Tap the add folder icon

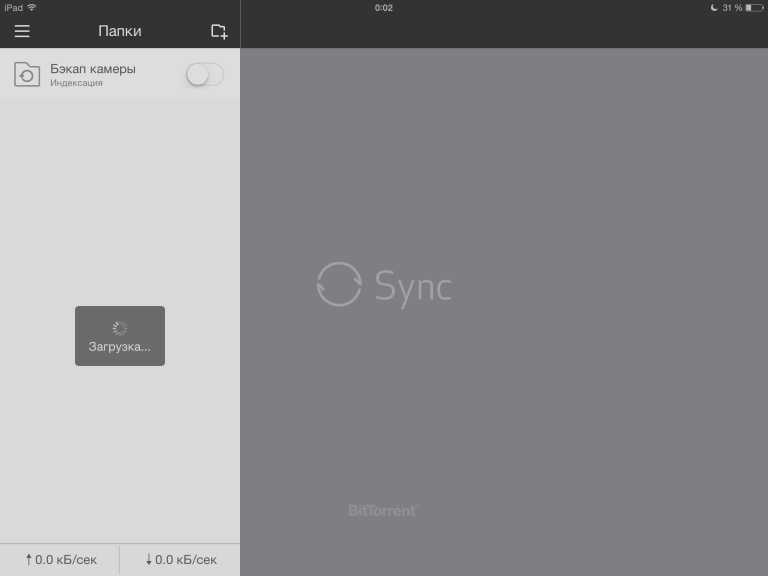tap(219, 31)
